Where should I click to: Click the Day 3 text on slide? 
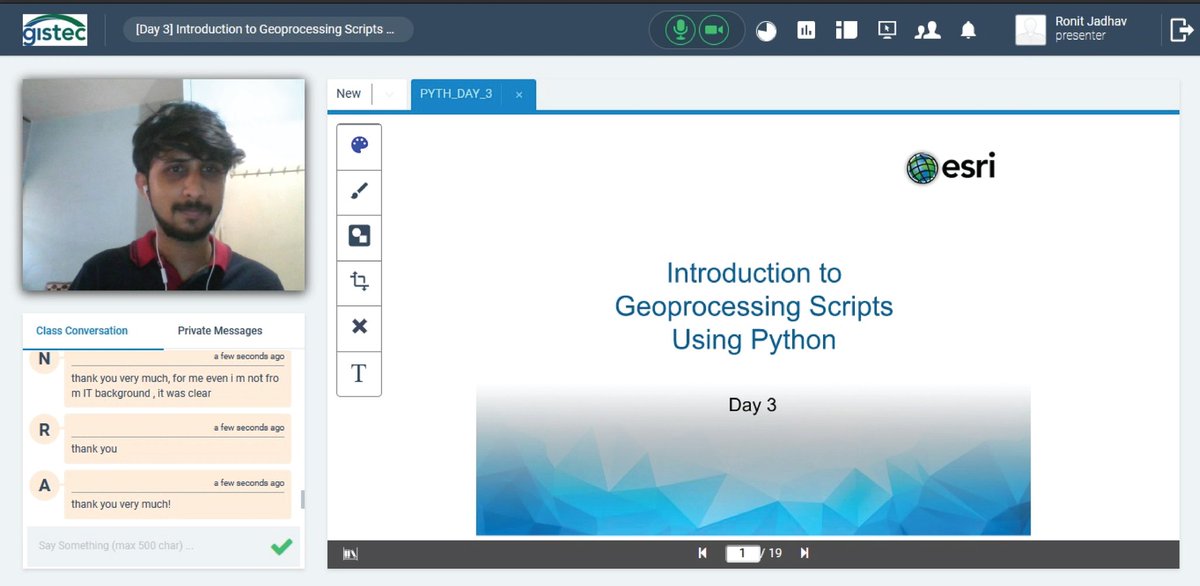[752, 405]
